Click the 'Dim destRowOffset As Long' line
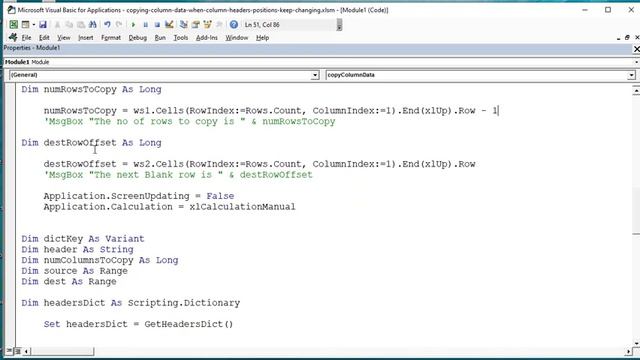Viewport: 640px width, 360px height. point(91,143)
